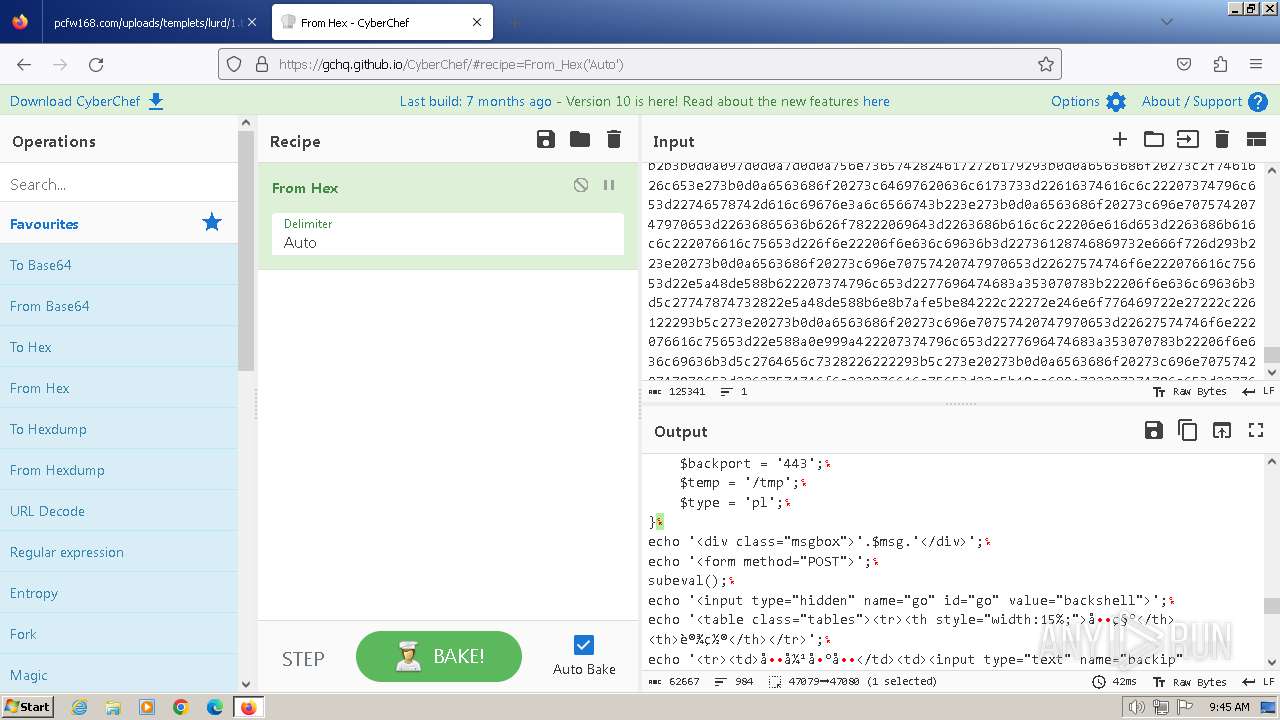This screenshot has width=1280, height=720.
Task: Select the From Hexdump operation
Action: tap(119, 470)
